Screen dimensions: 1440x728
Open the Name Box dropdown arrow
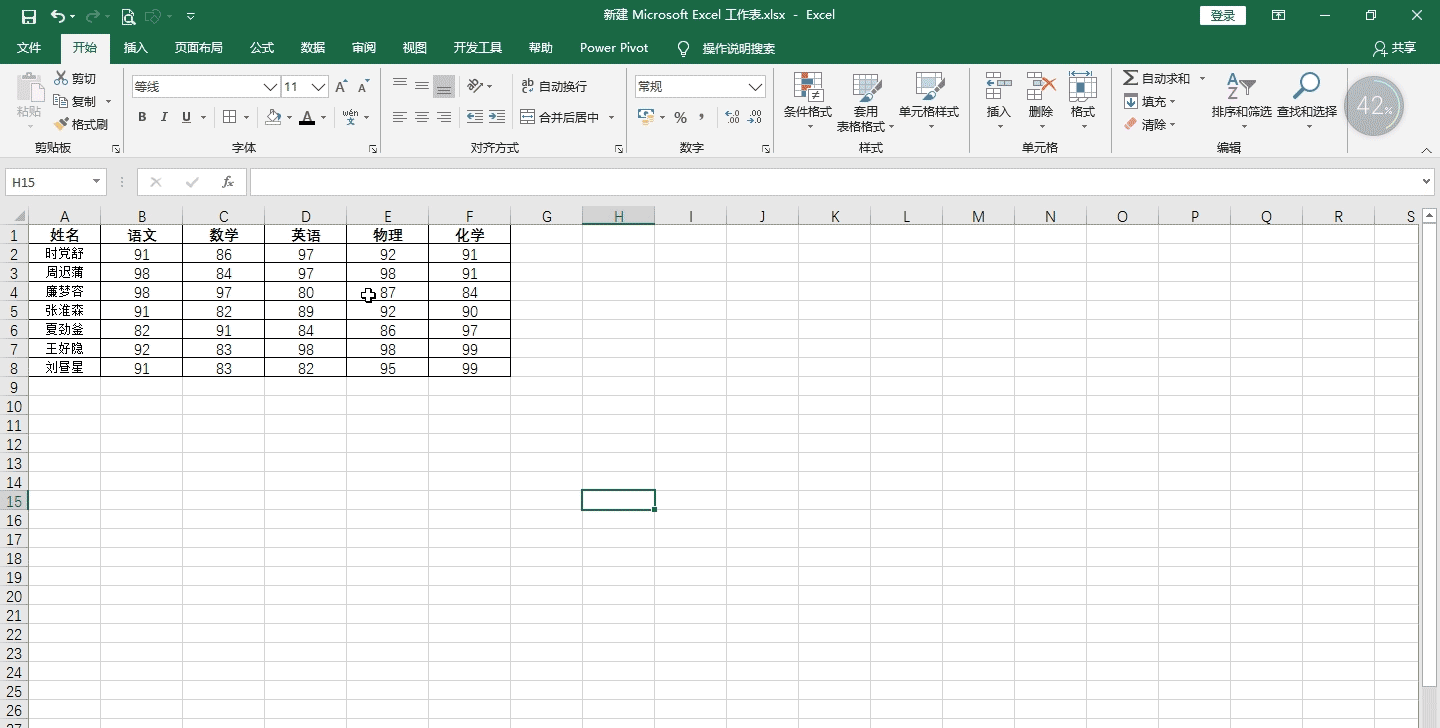tap(97, 182)
